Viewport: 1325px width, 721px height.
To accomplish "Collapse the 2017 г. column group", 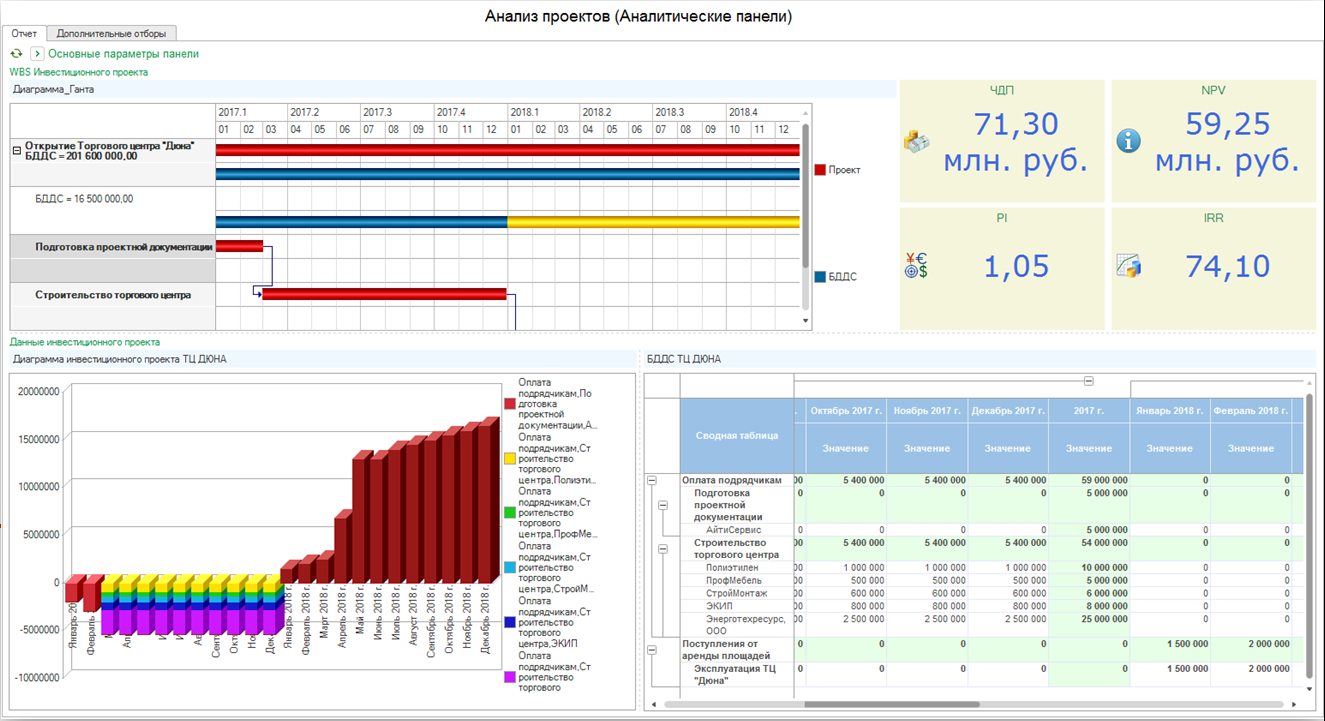I will (1089, 381).
